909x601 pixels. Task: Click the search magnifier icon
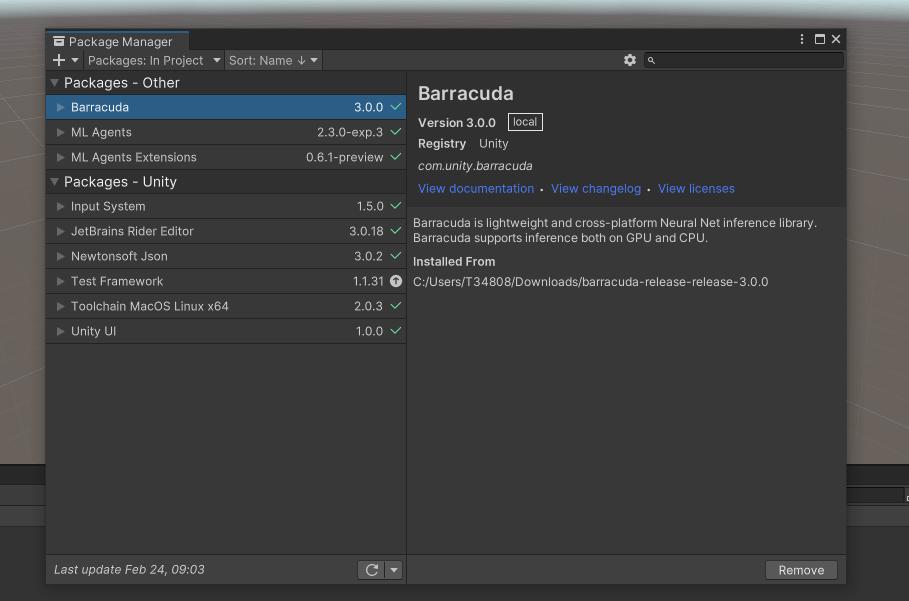tap(651, 60)
